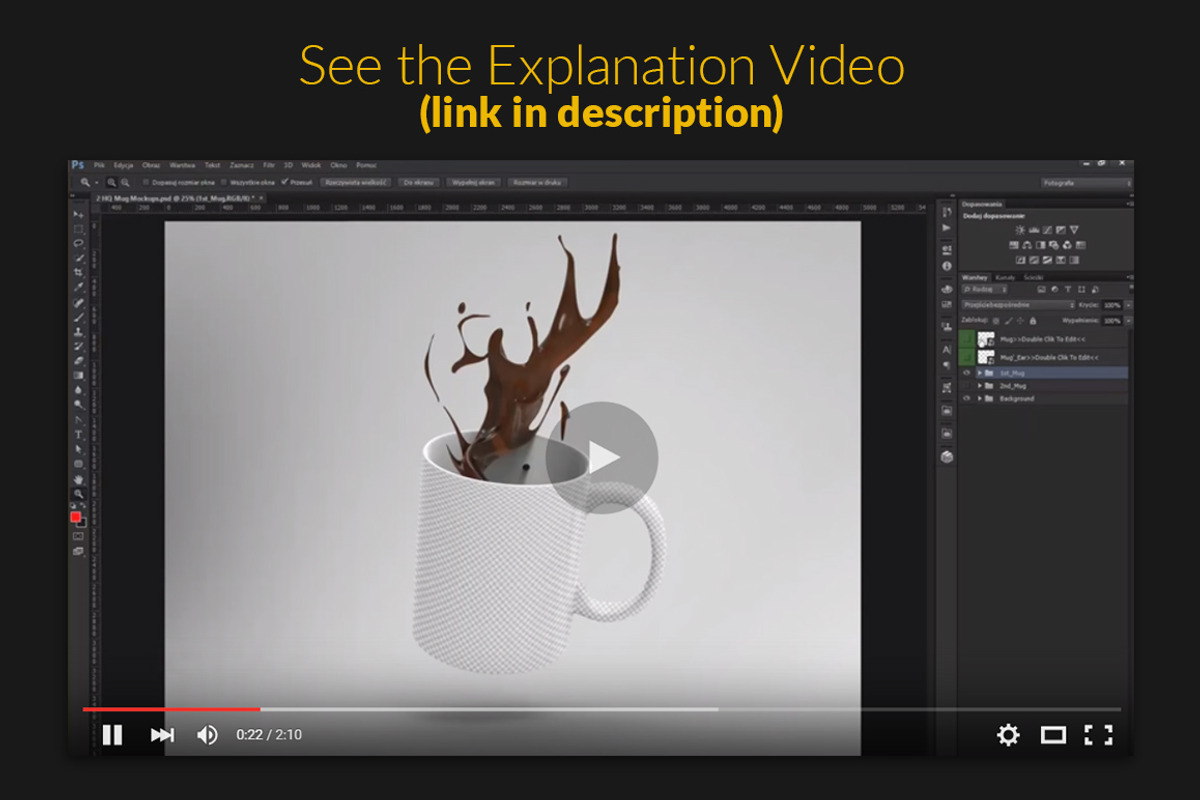Open the video settings gear
The image size is (1200, 800).
pyautogui.click(x=1008, y=735)
